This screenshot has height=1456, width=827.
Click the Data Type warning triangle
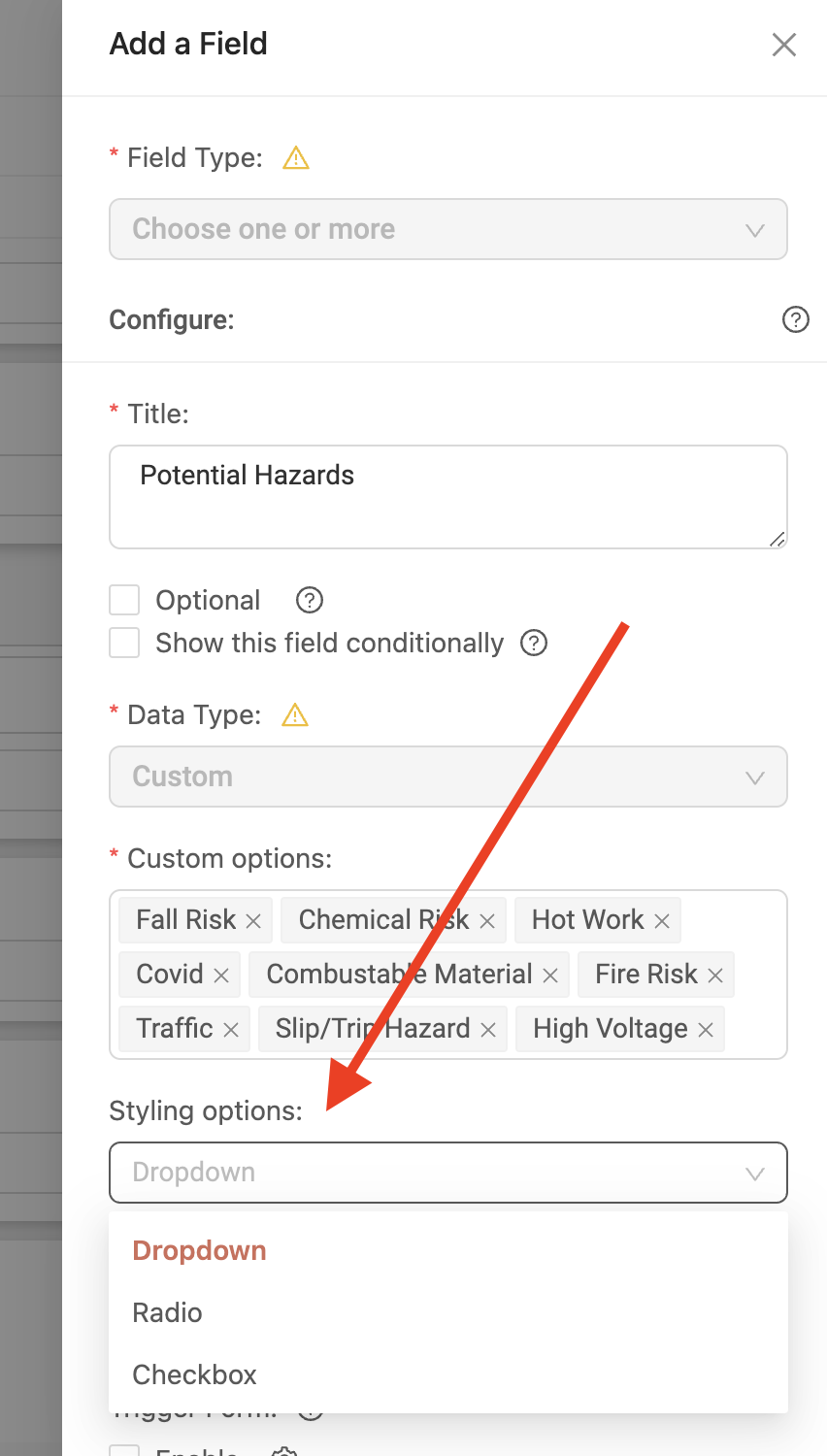294,715
